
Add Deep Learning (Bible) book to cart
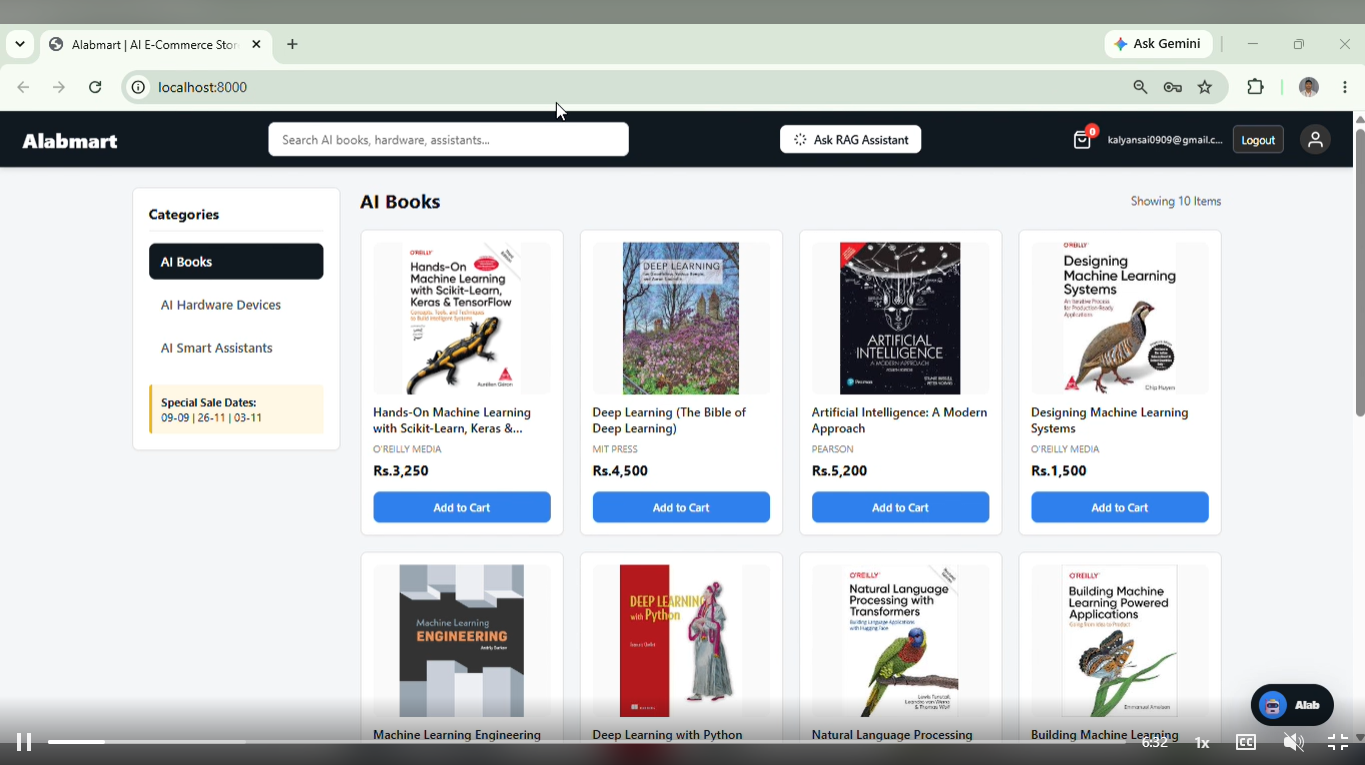pyautogui.click(x=681, y=507)
